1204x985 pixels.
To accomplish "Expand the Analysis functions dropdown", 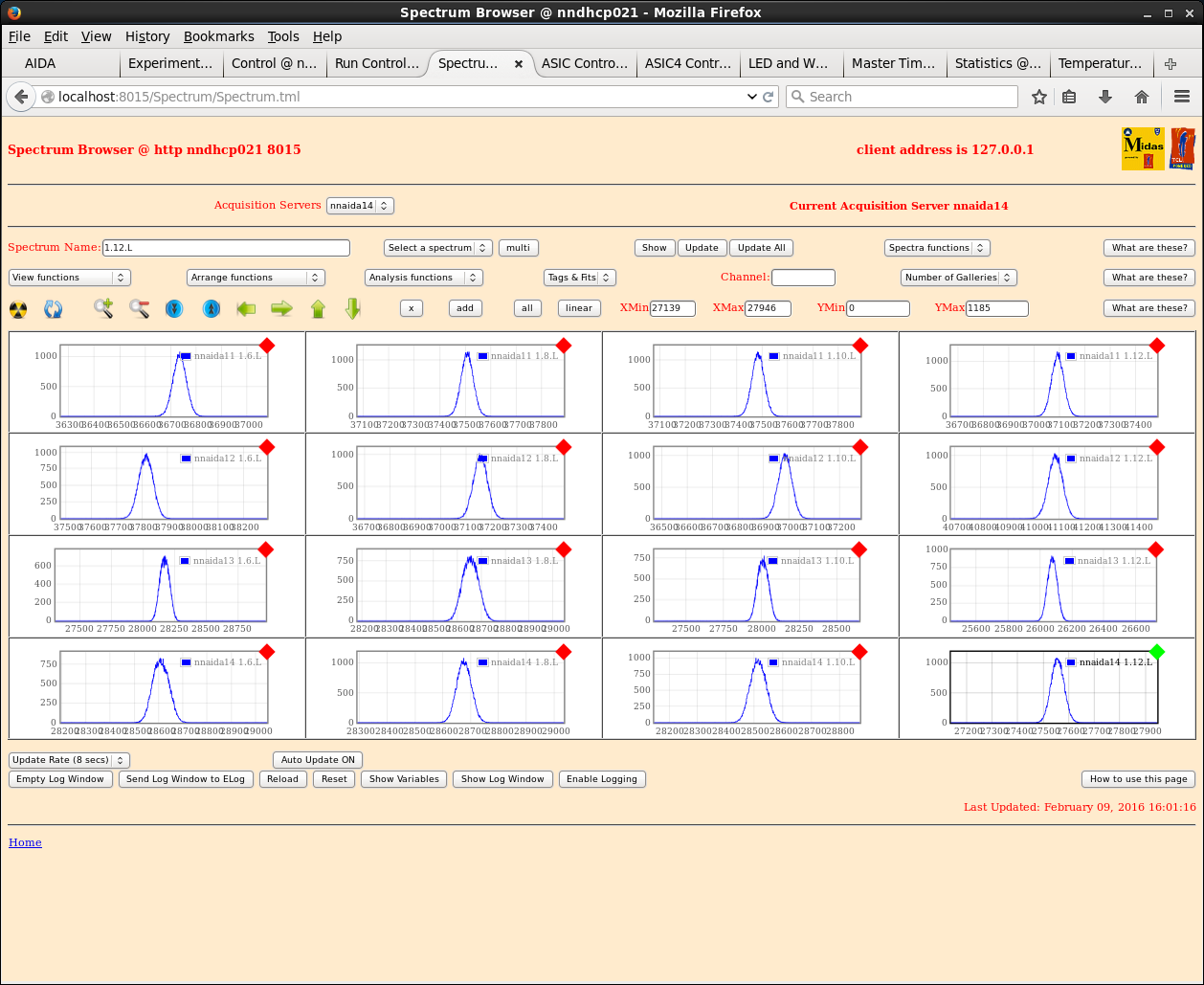I will coord(423,278).
